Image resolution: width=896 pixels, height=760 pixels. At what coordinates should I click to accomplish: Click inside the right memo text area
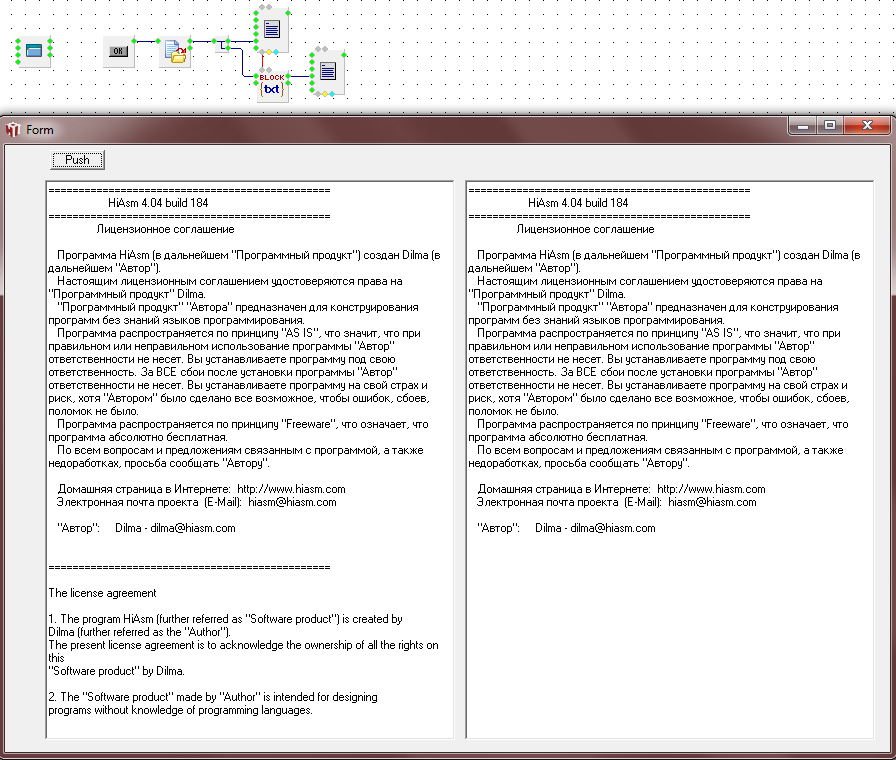click(670, 460)
